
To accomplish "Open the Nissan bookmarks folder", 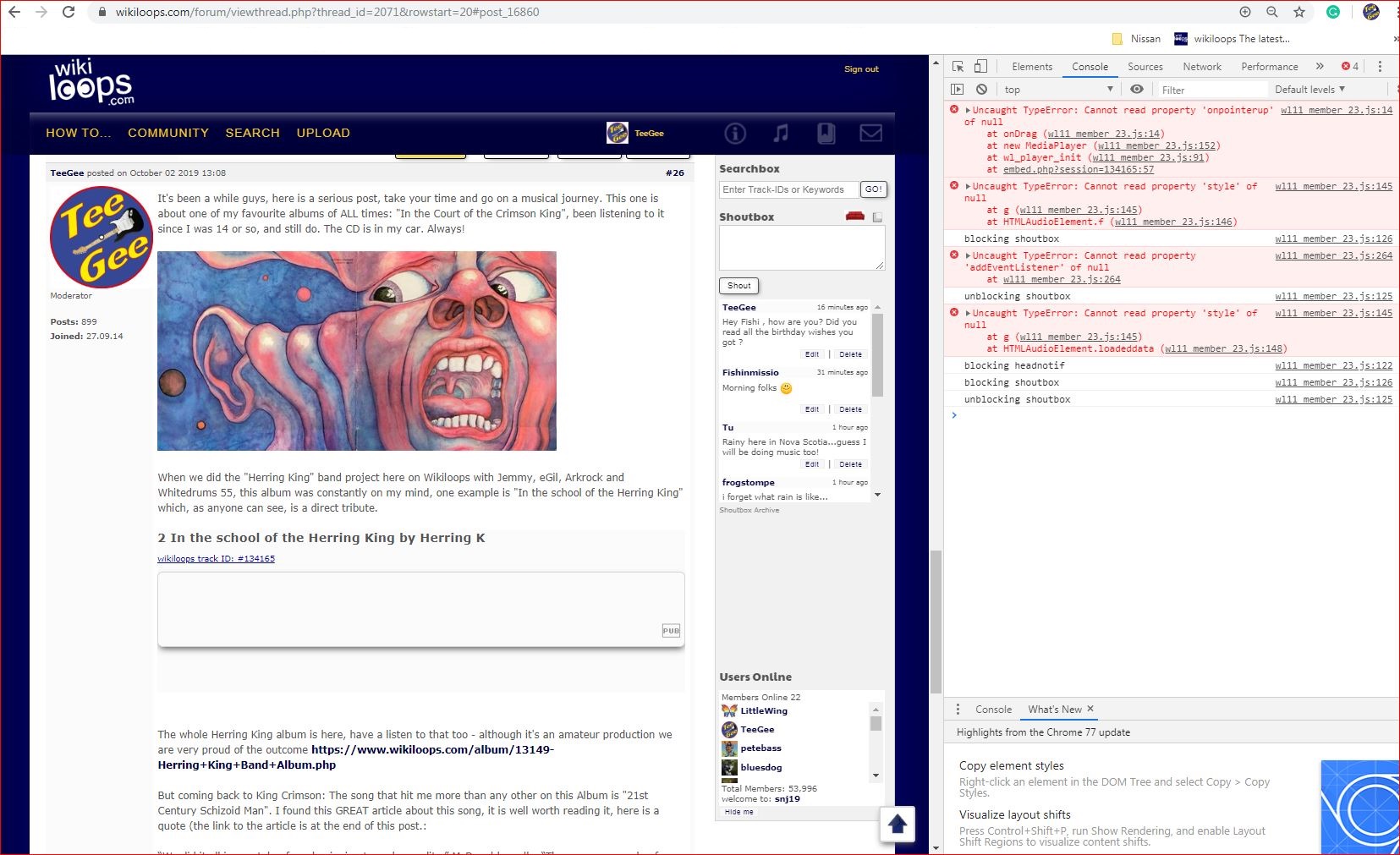I will tap(1136, 39).
